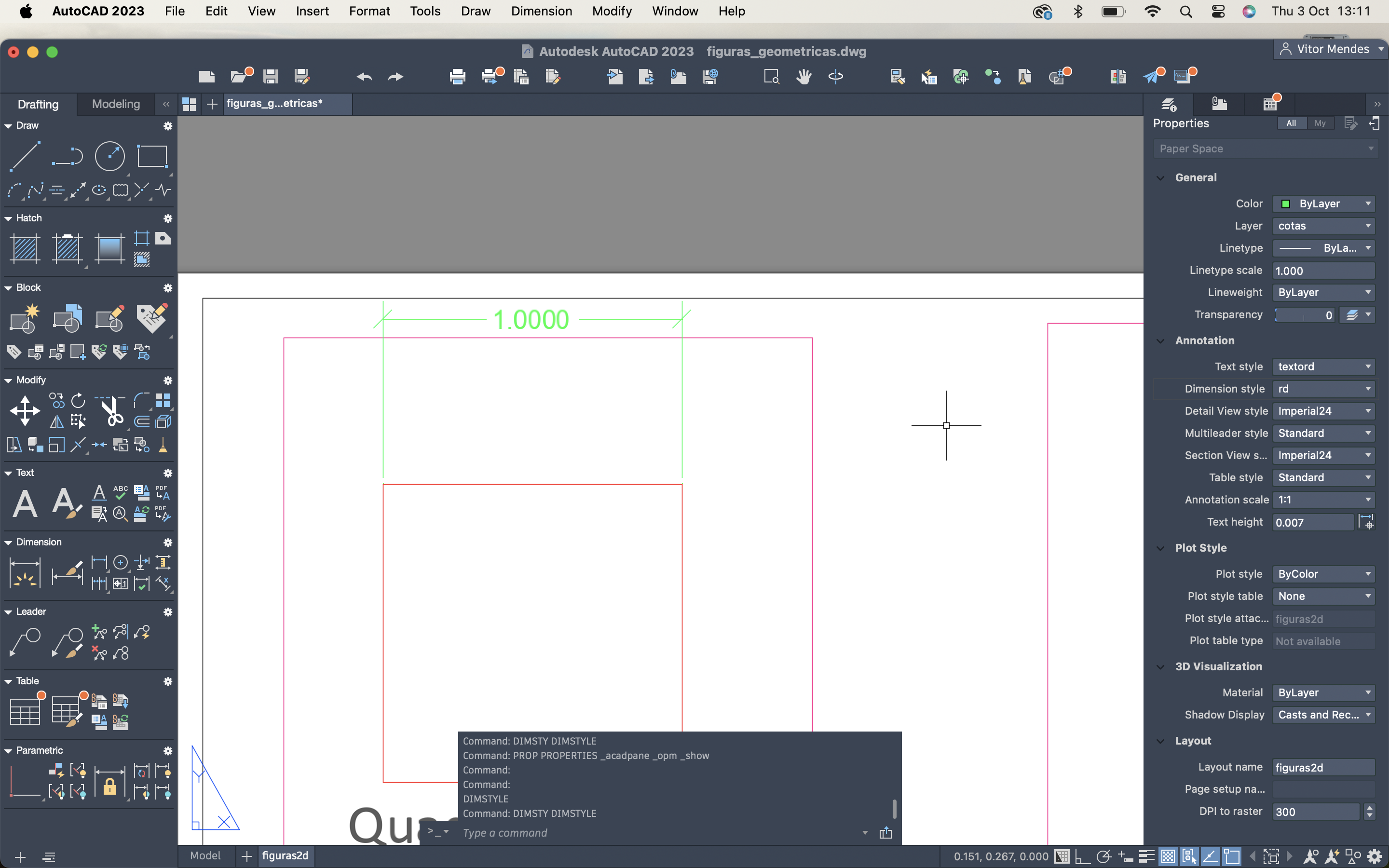Click the Model layout tab
The width and height of the screenshot is (1389, 868).
point(205,856)
